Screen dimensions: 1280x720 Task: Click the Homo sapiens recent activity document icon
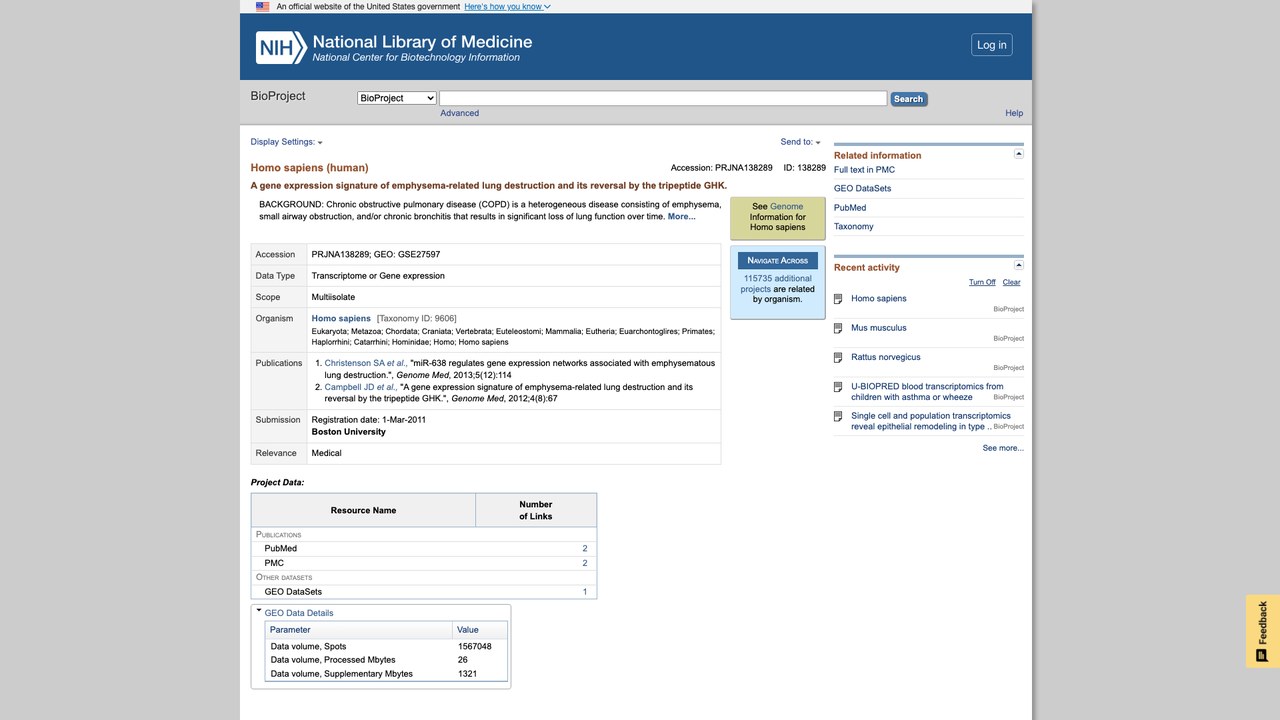click(838, 299)
